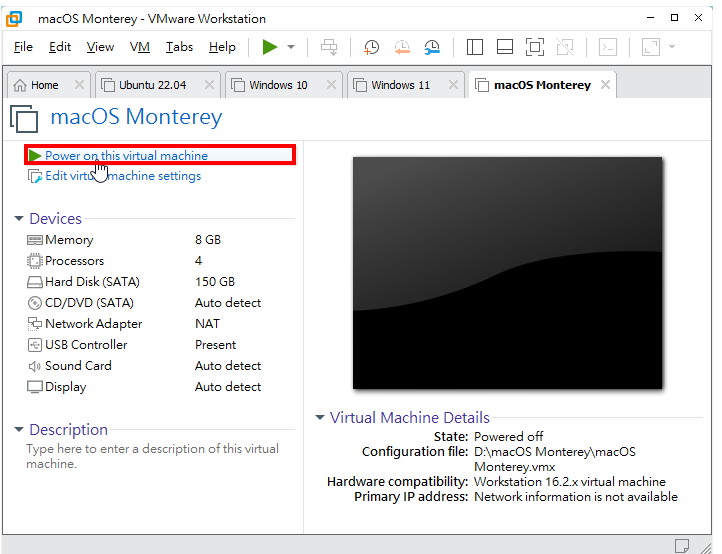This screenshot has height=554, width=722.
Task: Toggle the library sidebar panel icon
Action: 475,47
